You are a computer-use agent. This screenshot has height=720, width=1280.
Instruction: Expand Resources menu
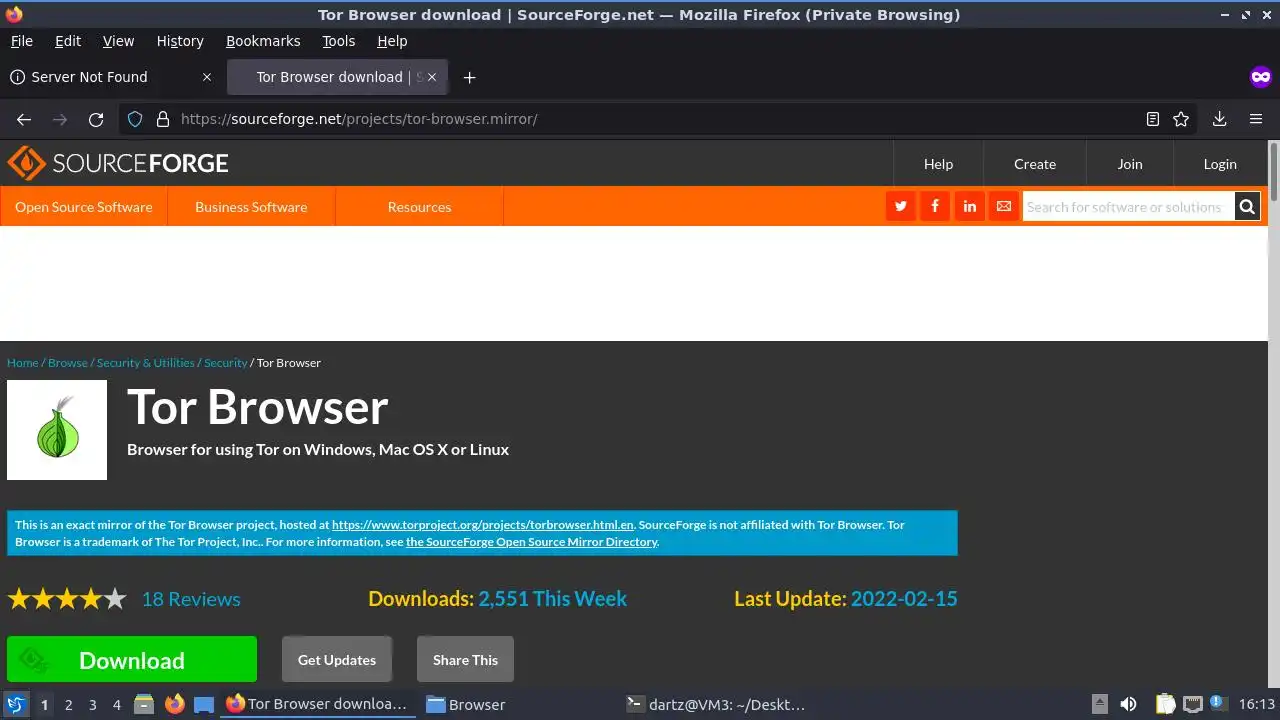[x=419, y=207]
